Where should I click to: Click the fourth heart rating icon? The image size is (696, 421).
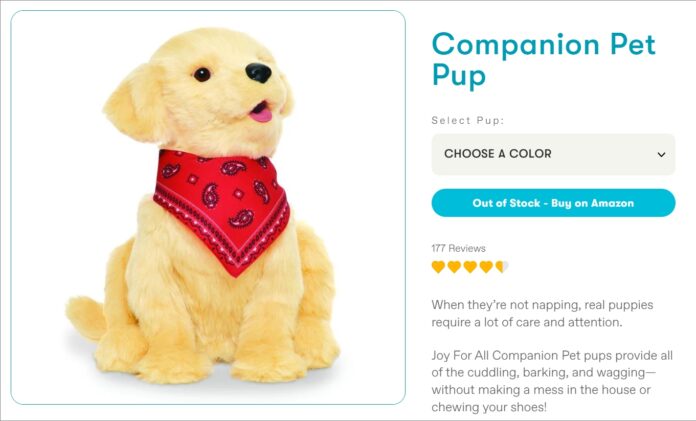(x=486, y=267)
